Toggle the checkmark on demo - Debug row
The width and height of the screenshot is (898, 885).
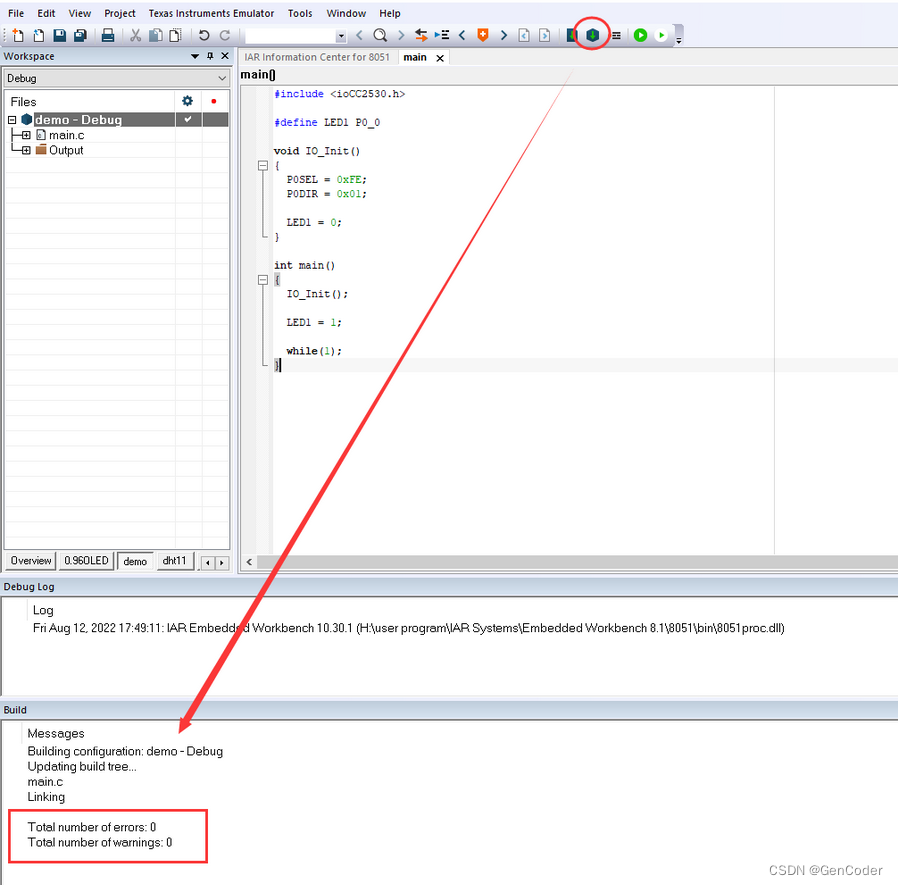click(x=188, y=119)
